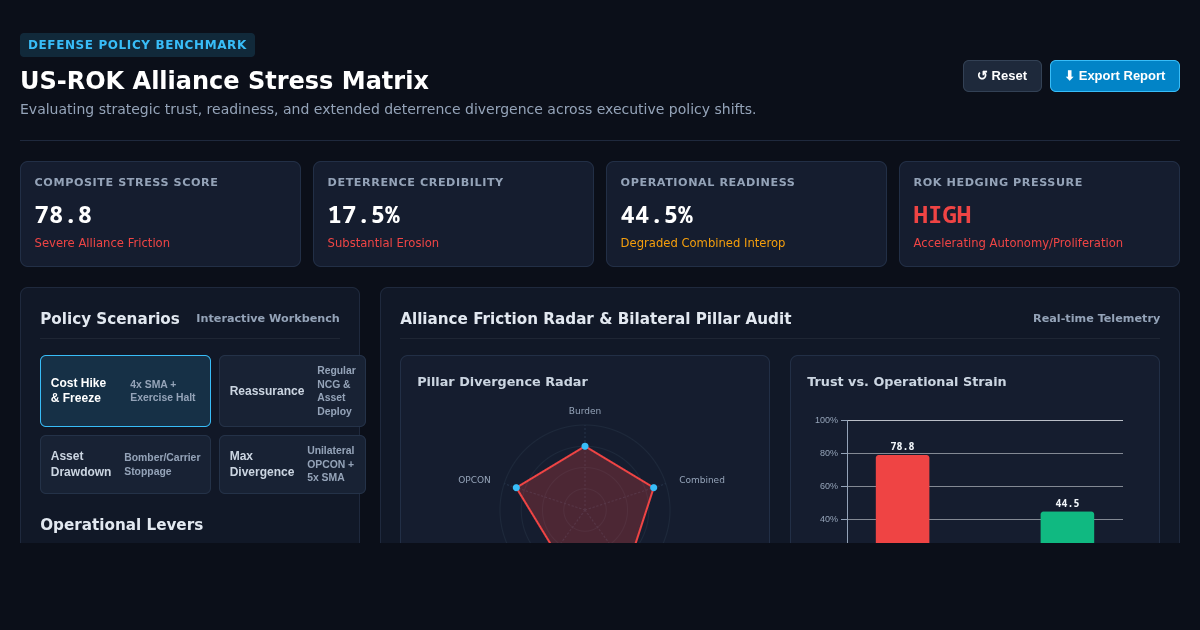Click the US-ROK Alliance Stress Matrix title
The image size is (1200, 630).
point(224,81)
